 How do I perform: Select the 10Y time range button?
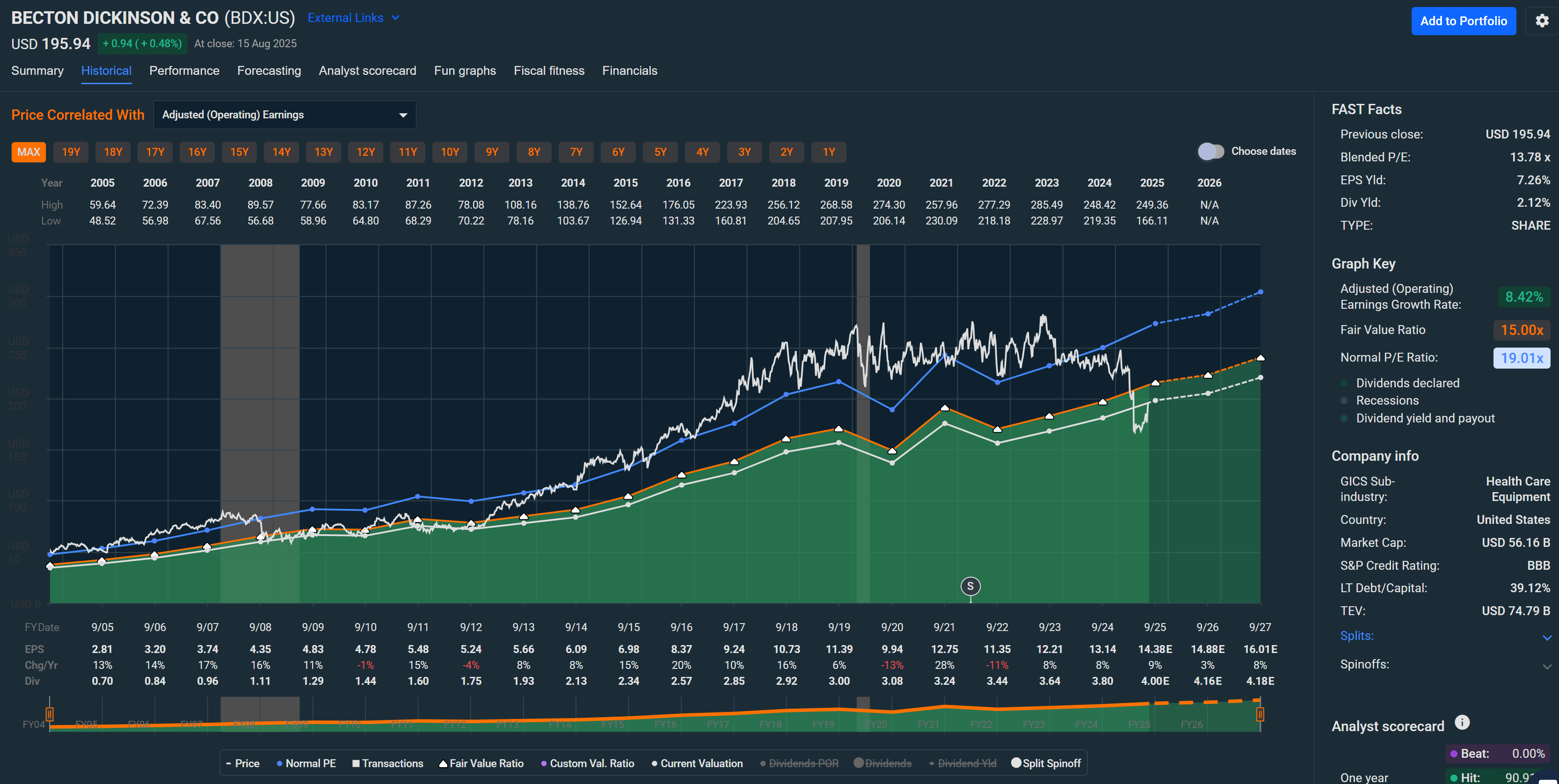449,152
